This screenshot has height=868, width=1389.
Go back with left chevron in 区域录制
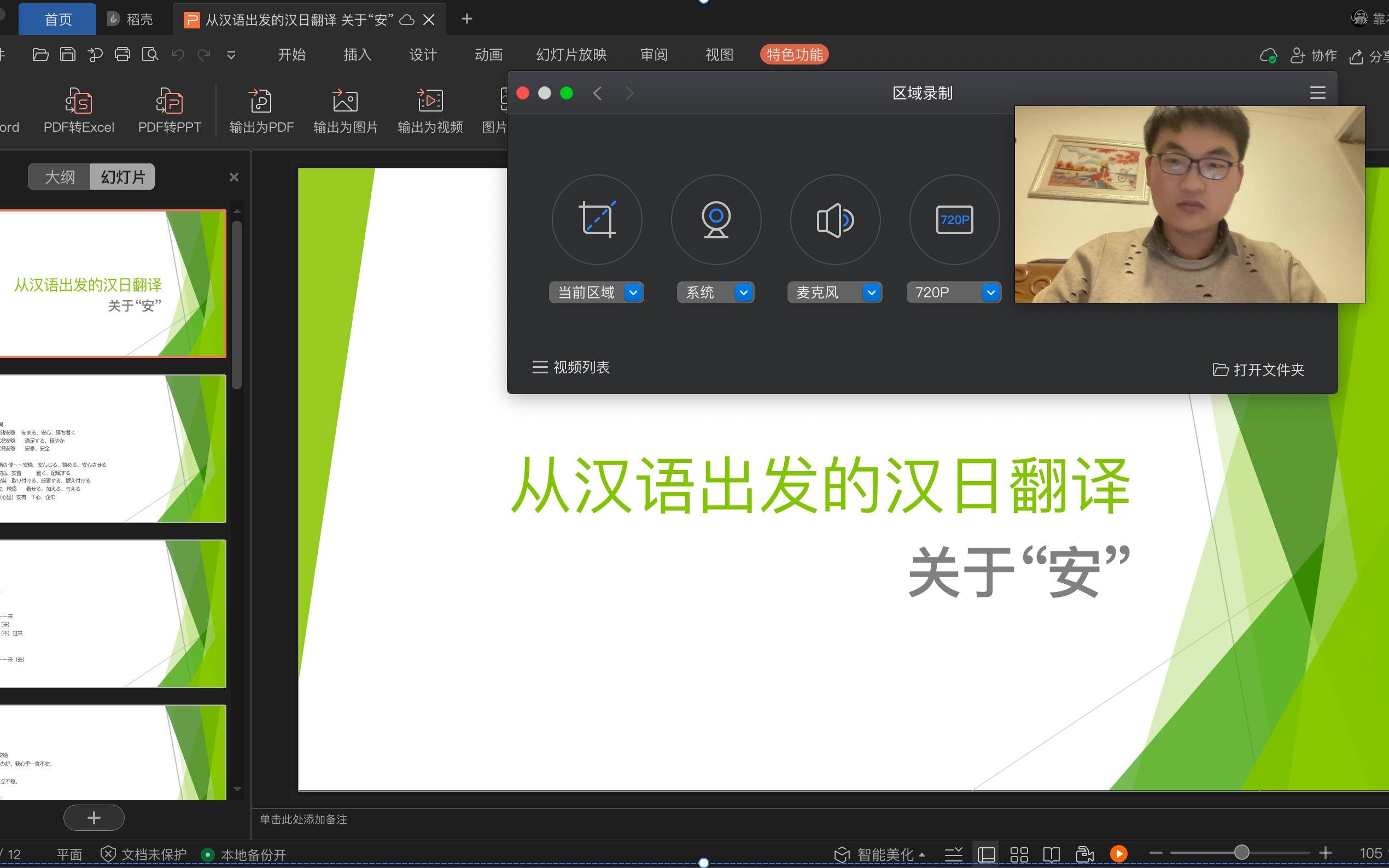[x=597, y=93]
